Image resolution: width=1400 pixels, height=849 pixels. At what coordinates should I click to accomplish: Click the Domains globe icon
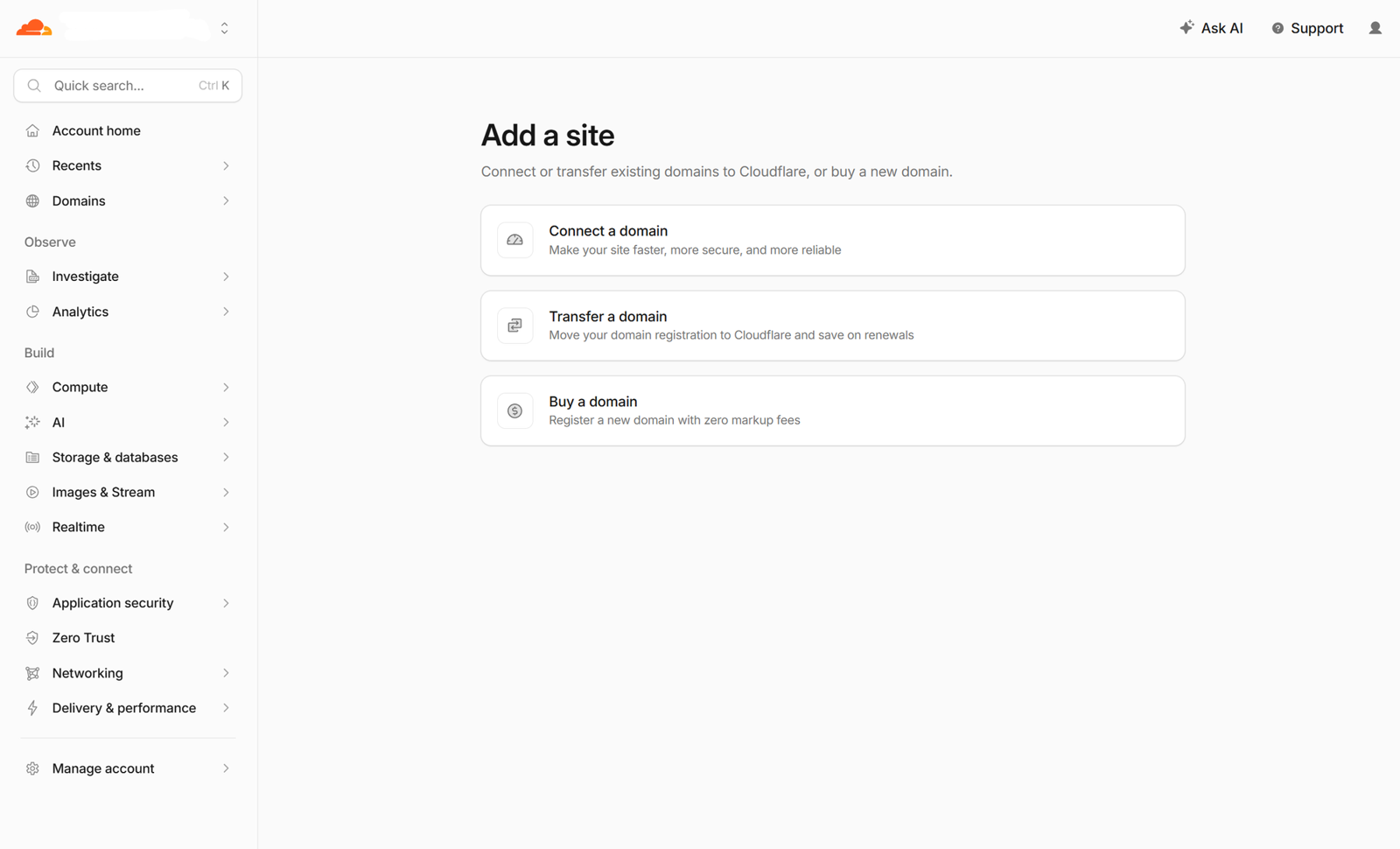(x=32, y=200)
